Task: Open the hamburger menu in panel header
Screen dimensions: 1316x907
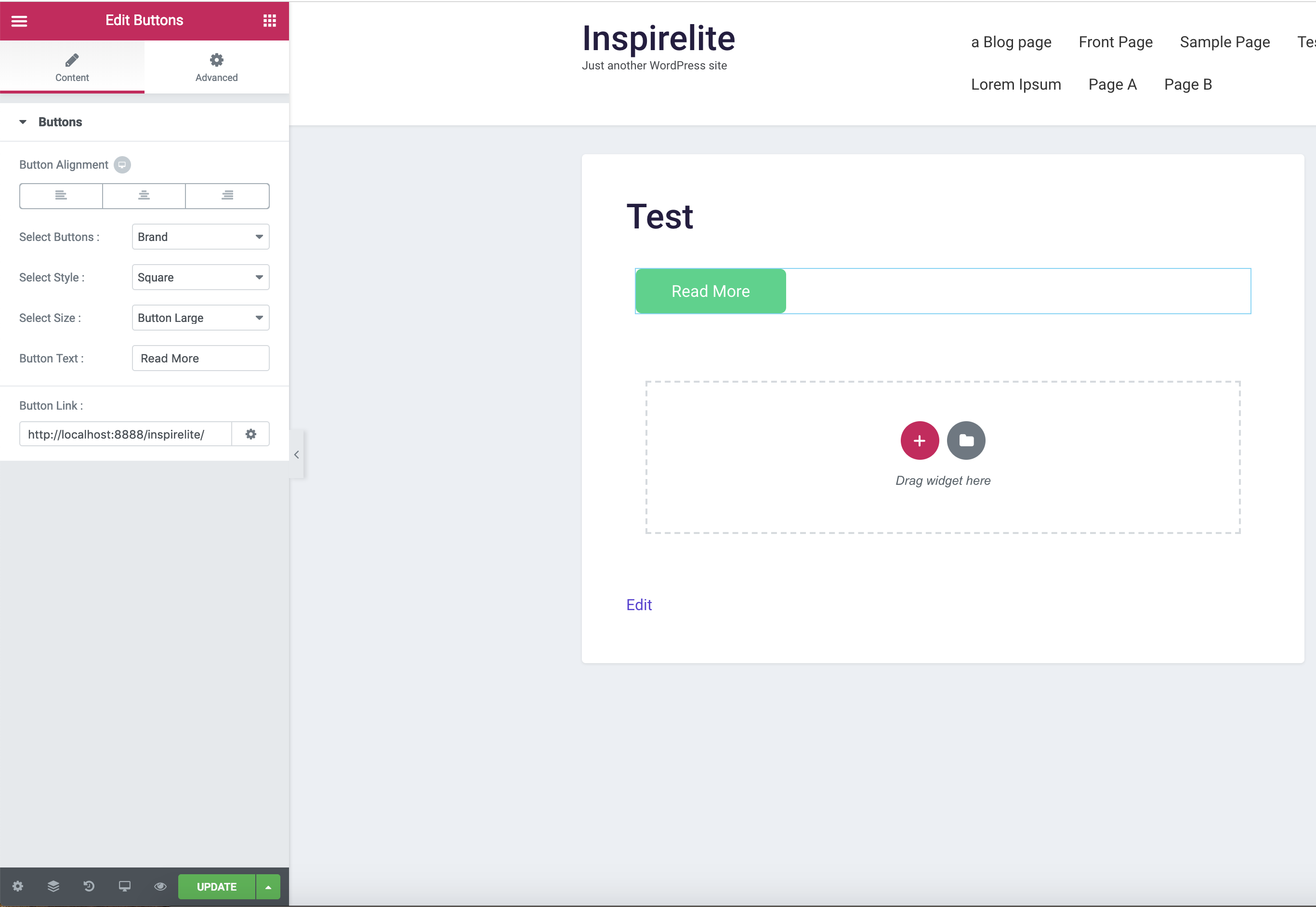Action: coord(19,21)
